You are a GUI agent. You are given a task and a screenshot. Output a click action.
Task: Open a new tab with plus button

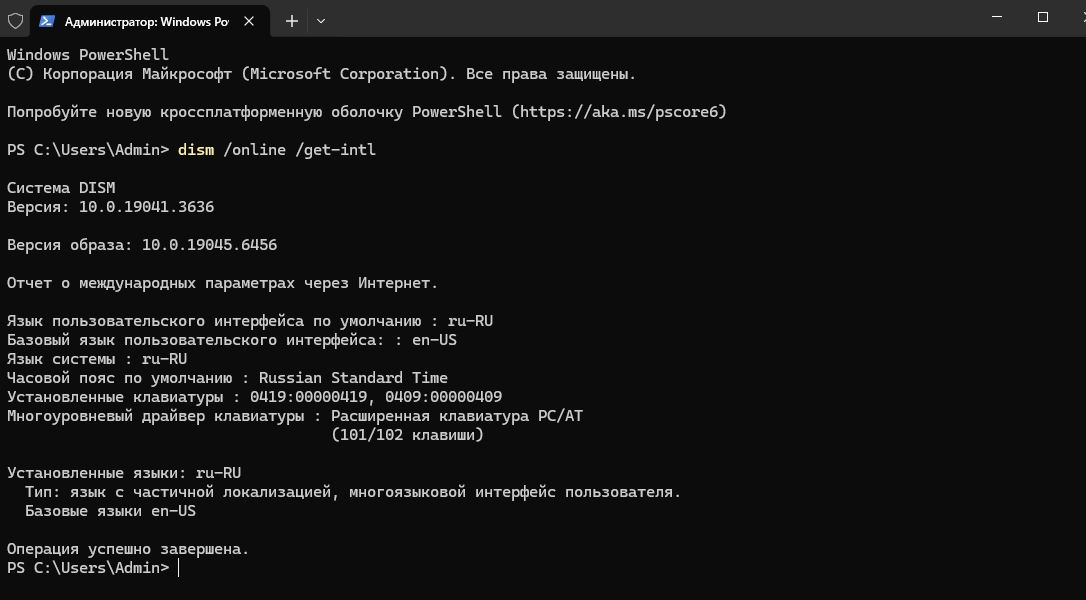[291, 21]
